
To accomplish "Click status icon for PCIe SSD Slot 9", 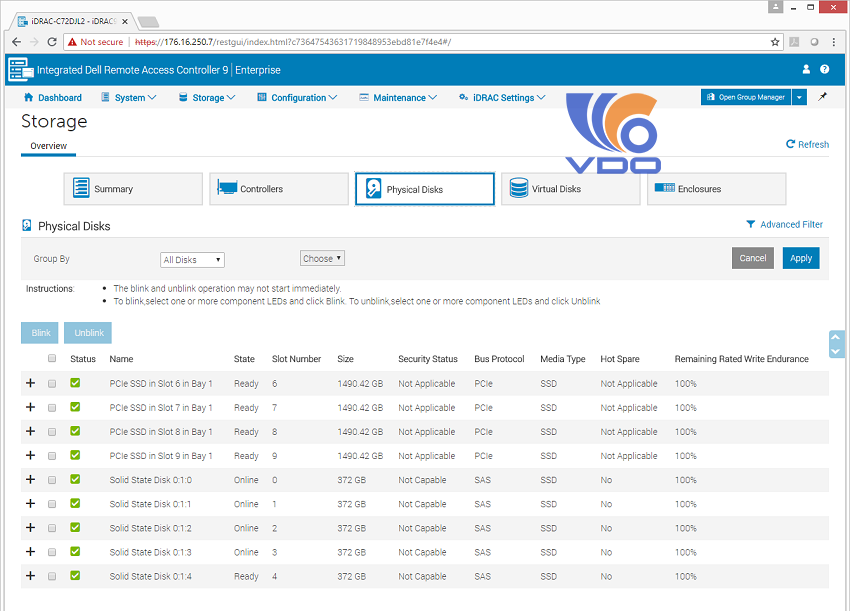I will point(75,455).
